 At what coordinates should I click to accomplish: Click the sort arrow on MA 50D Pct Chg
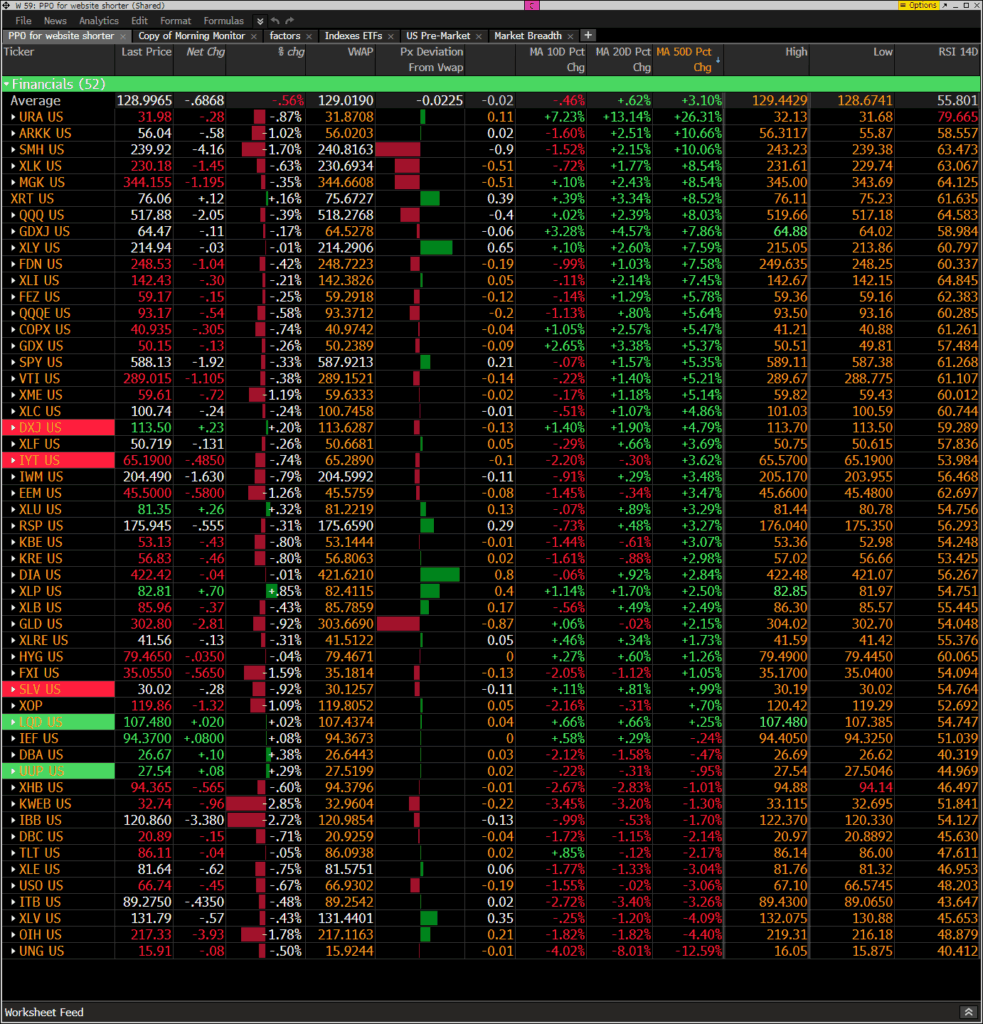718,60
